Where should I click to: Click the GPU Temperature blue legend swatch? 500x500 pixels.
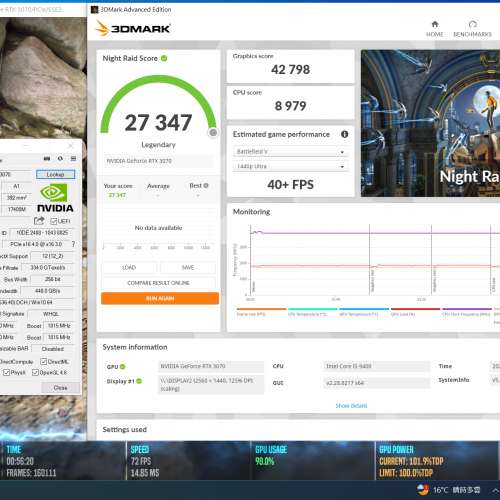point(364,309)
